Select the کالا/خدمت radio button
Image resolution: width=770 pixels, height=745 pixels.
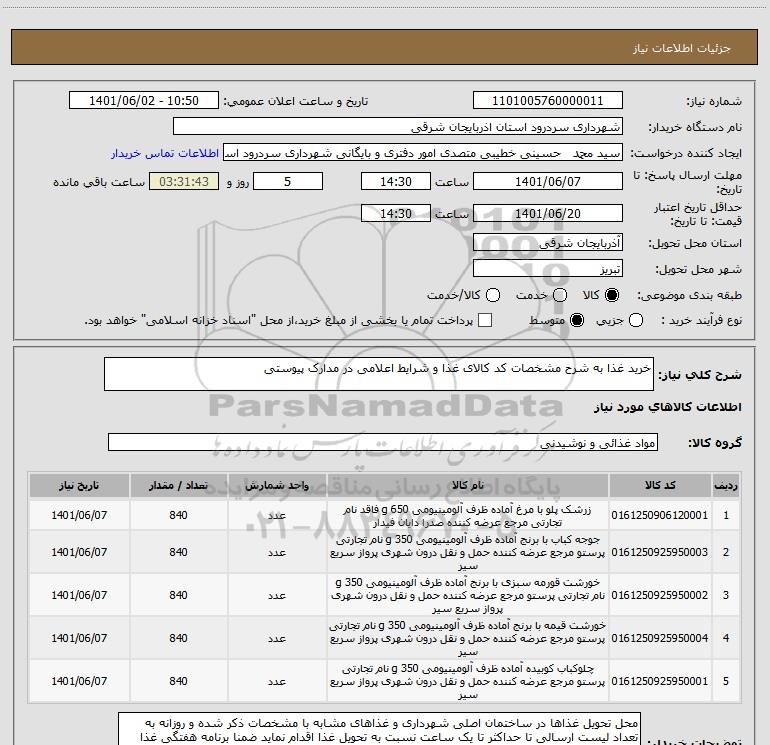[x=493, y=295]
